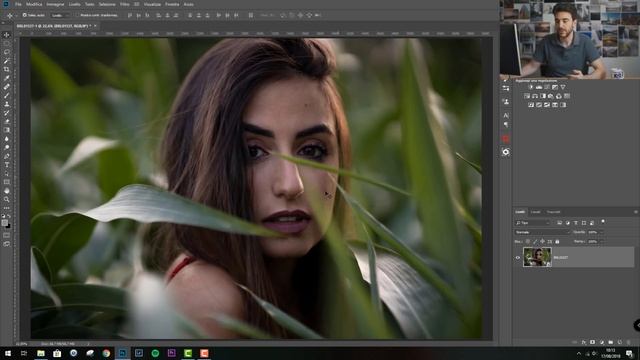Select the Type tool
This screenshot has height=360, width=640.
tap(7, 165)
